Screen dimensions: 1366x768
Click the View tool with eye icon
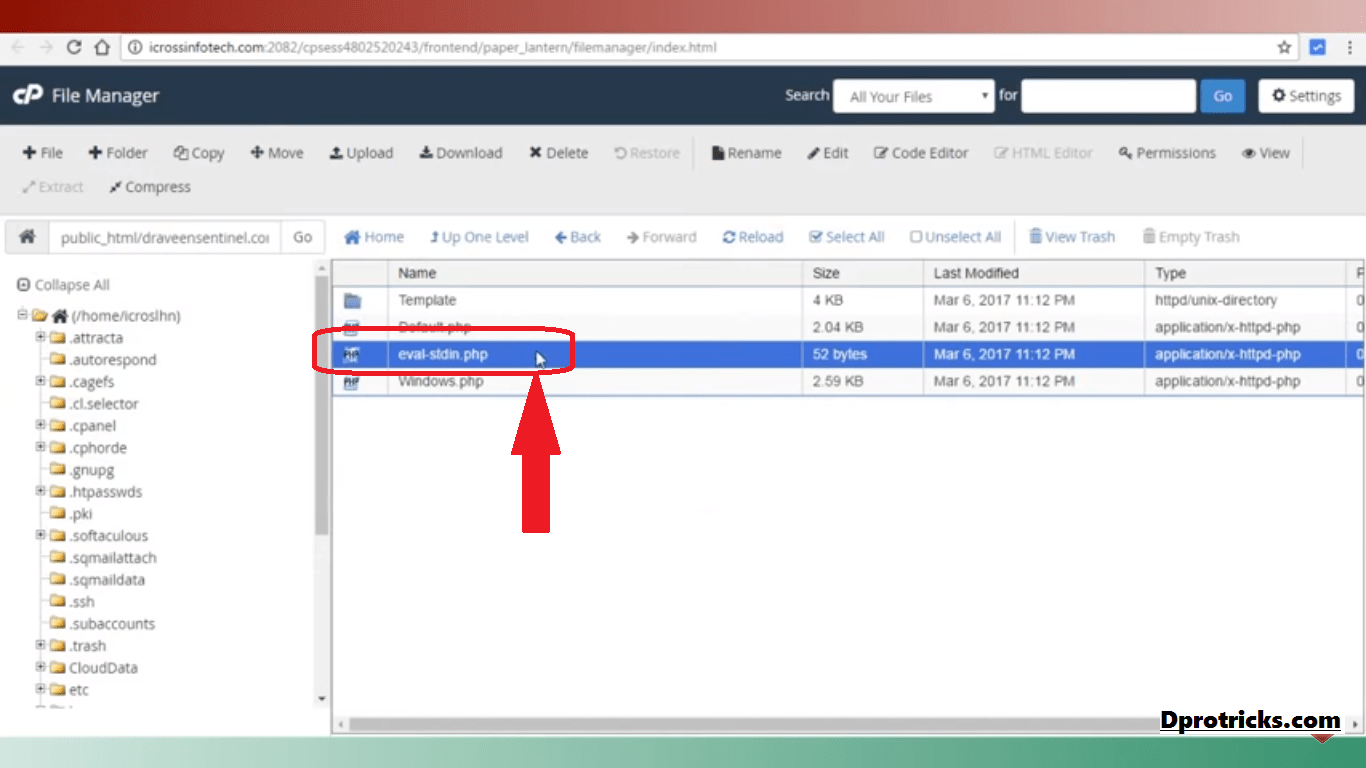[1266, 153]
